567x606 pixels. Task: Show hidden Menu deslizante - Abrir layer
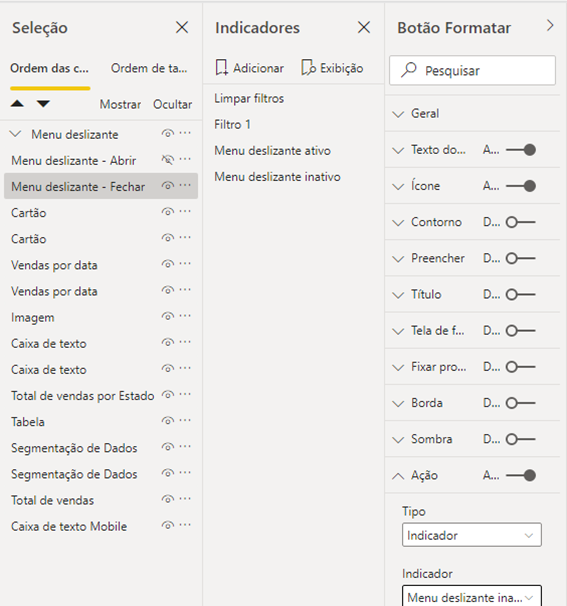pos(167,160)
